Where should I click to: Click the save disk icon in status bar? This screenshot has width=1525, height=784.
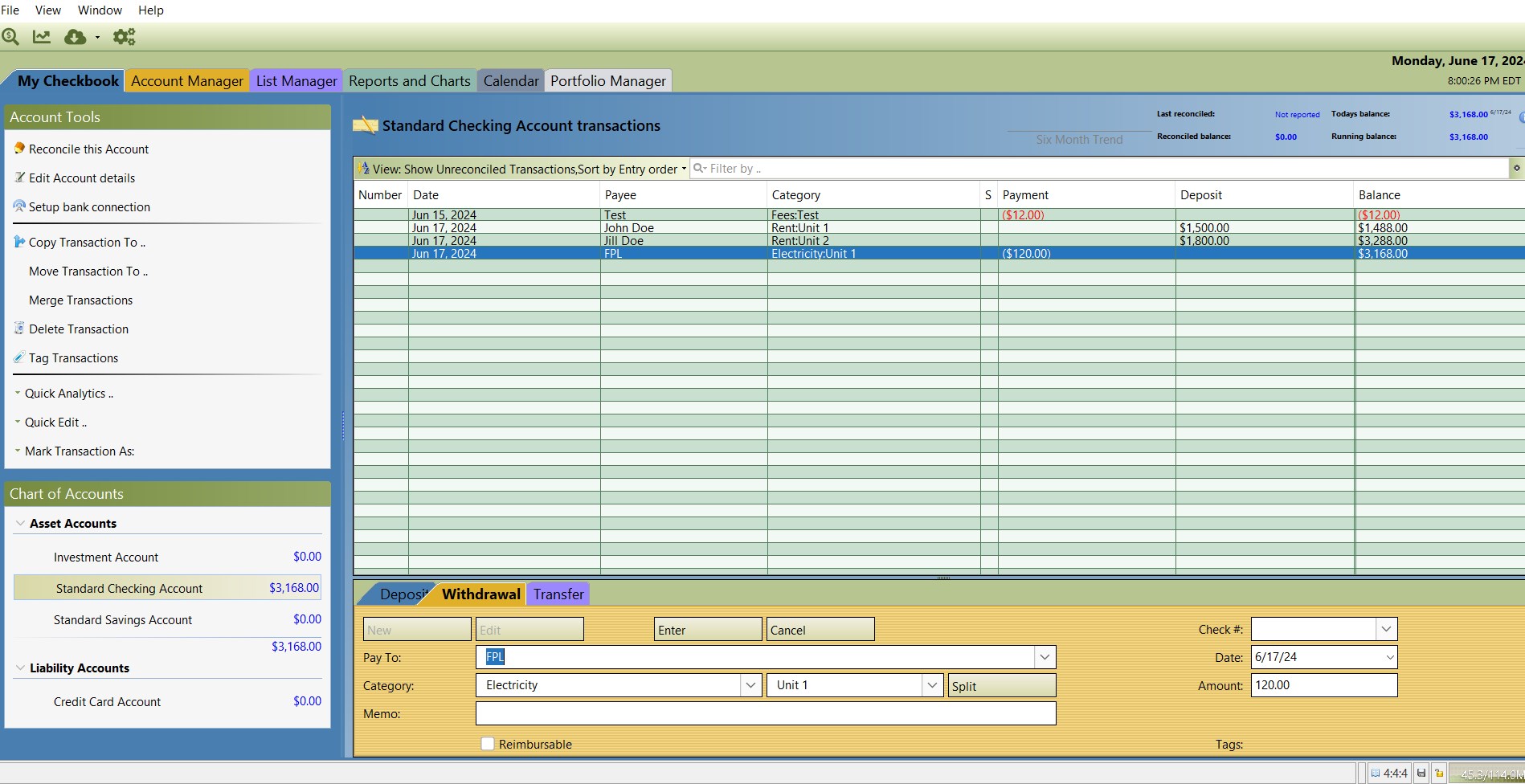pyautogui.click(x=1421, y=773)
